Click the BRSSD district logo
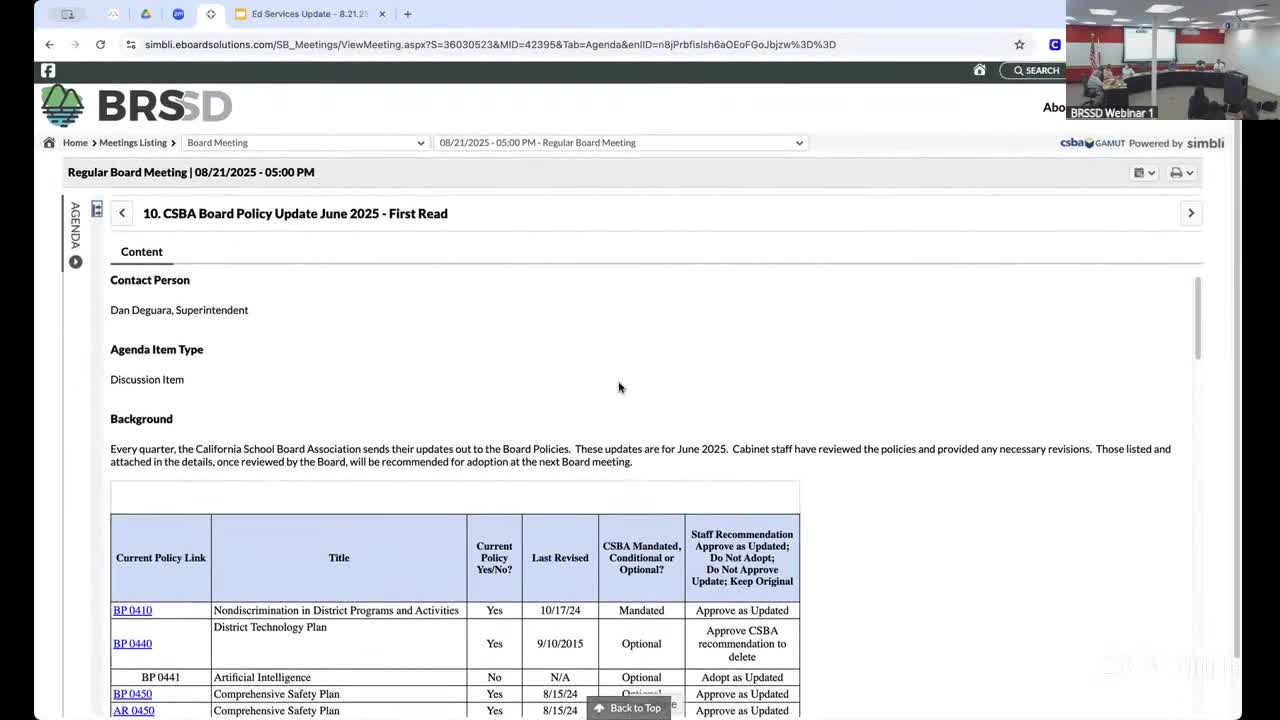Viewport: 1280px width, 720px height. coord(137,105)
